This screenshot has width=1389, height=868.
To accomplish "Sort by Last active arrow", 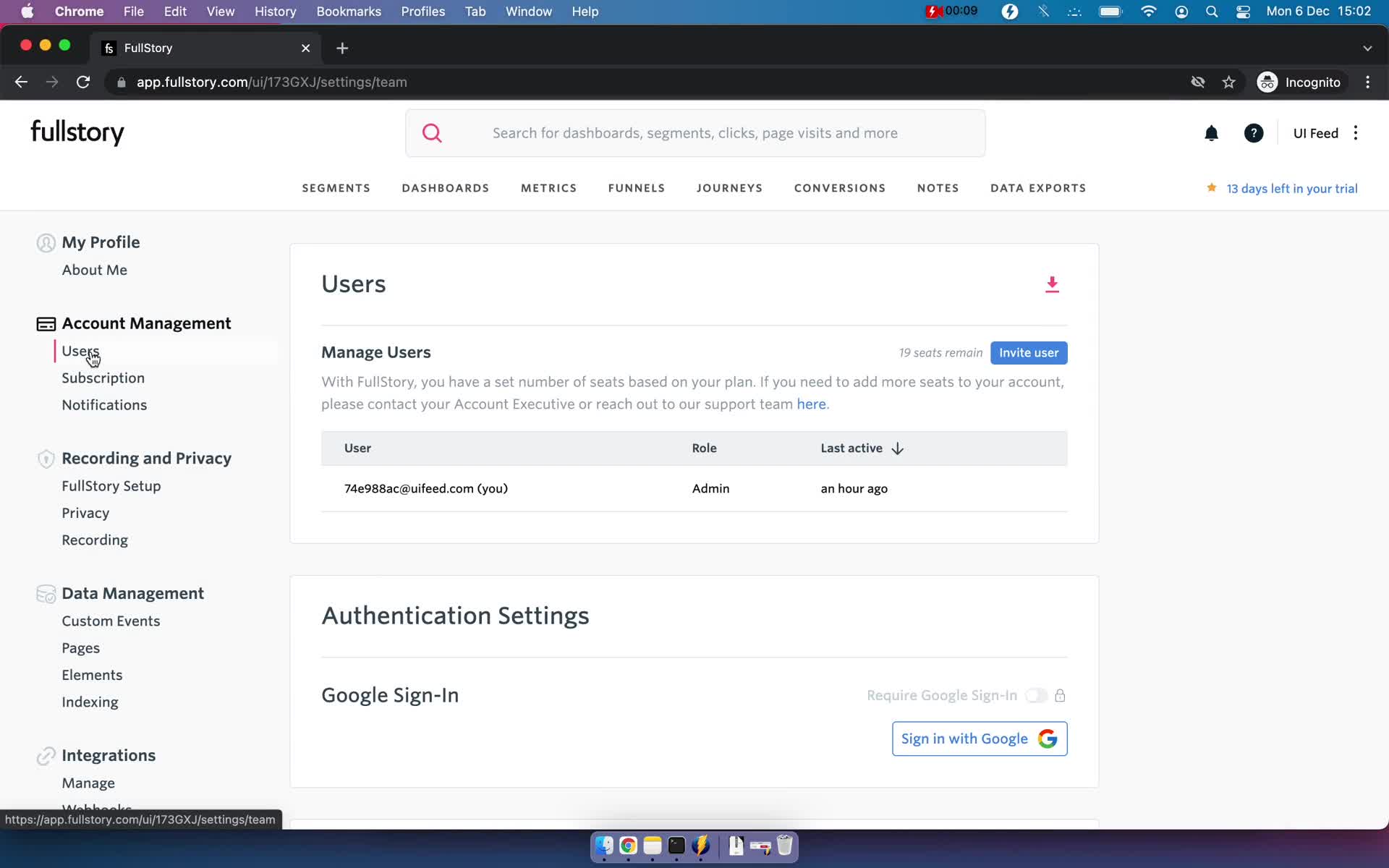I will click(897, 448).
